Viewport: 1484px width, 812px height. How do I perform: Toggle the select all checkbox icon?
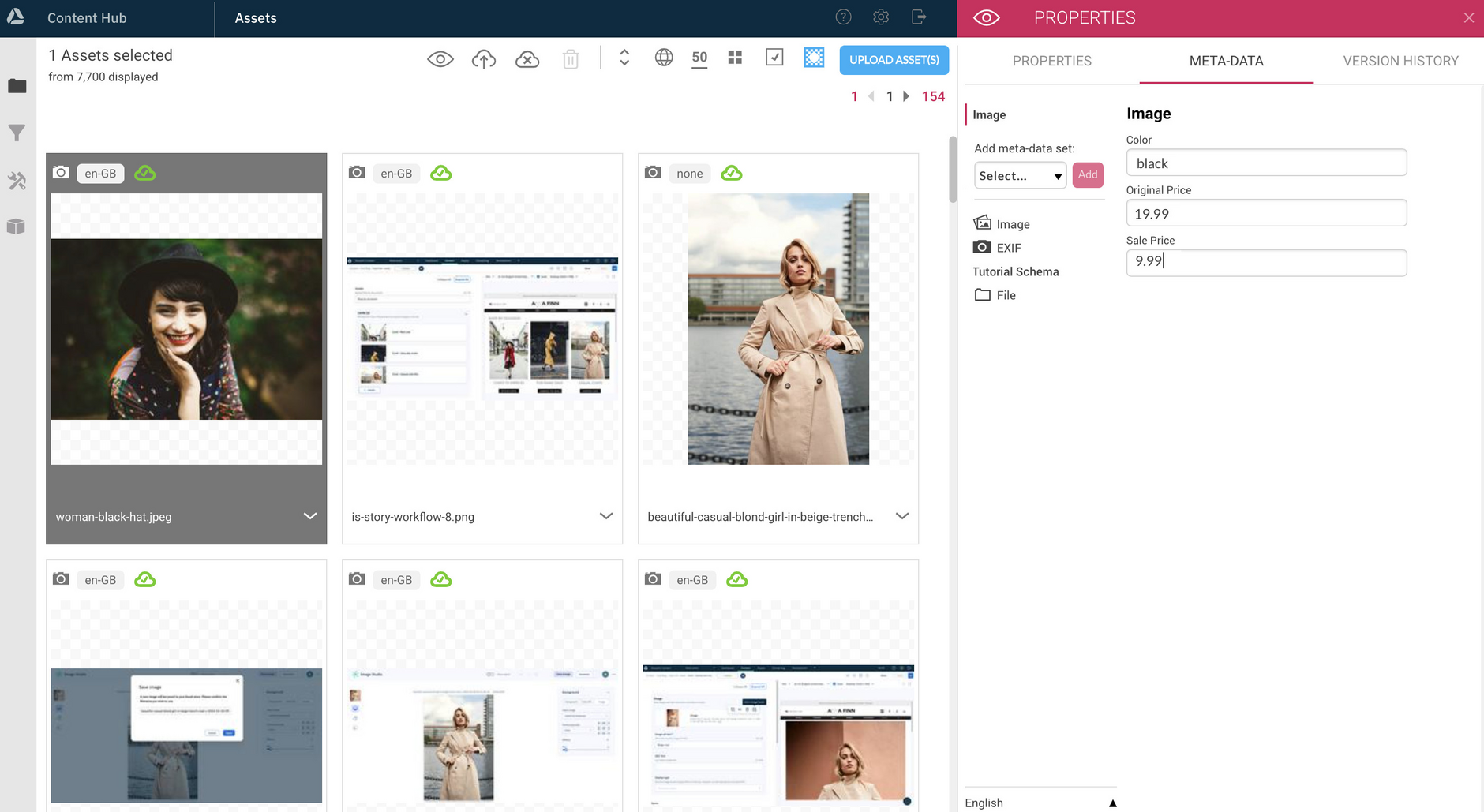point(774,57)
